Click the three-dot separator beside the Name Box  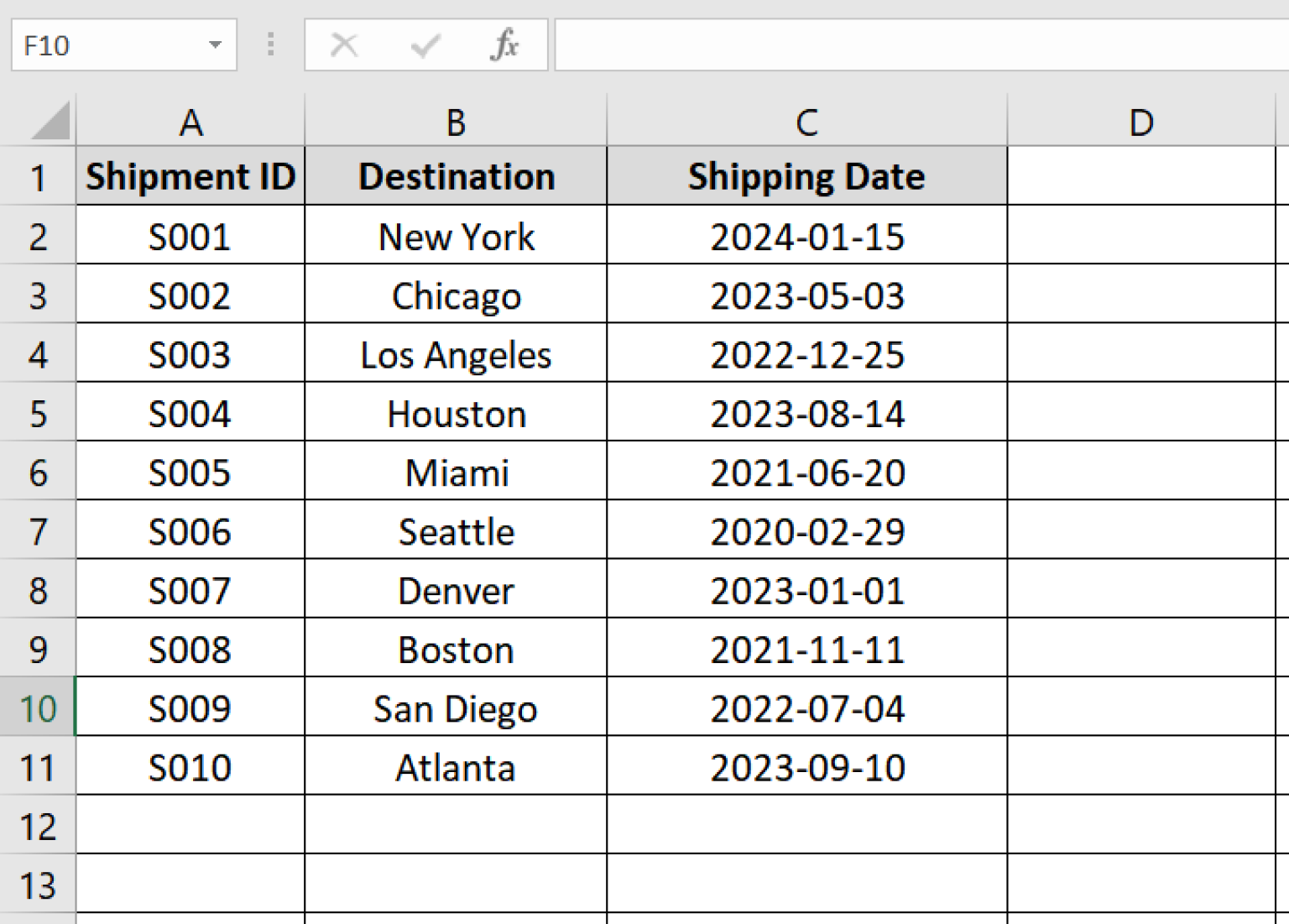(x=270, y=45)
